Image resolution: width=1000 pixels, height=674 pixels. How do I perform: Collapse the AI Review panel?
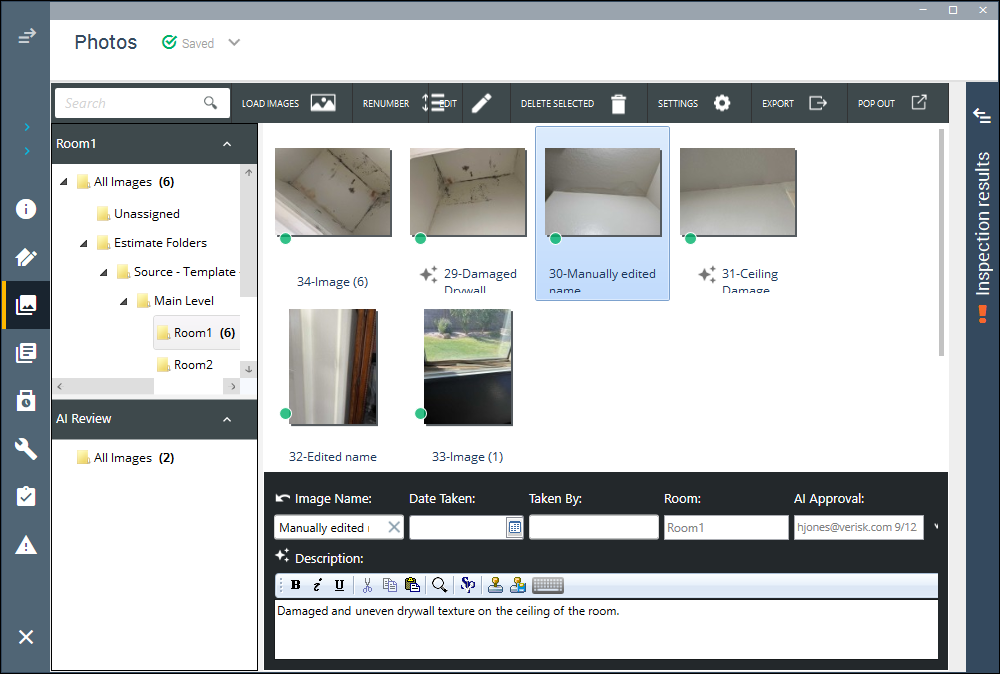(x=227, y=420)
